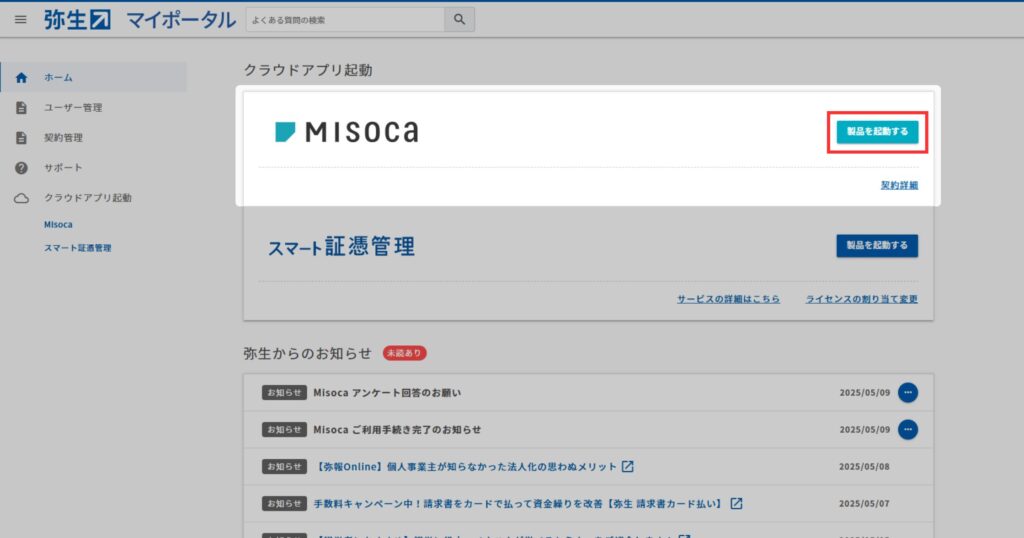Viewport: 1024px width, 538px height.
Task: Open the hamburger menu icon
Action: point(21,20)
